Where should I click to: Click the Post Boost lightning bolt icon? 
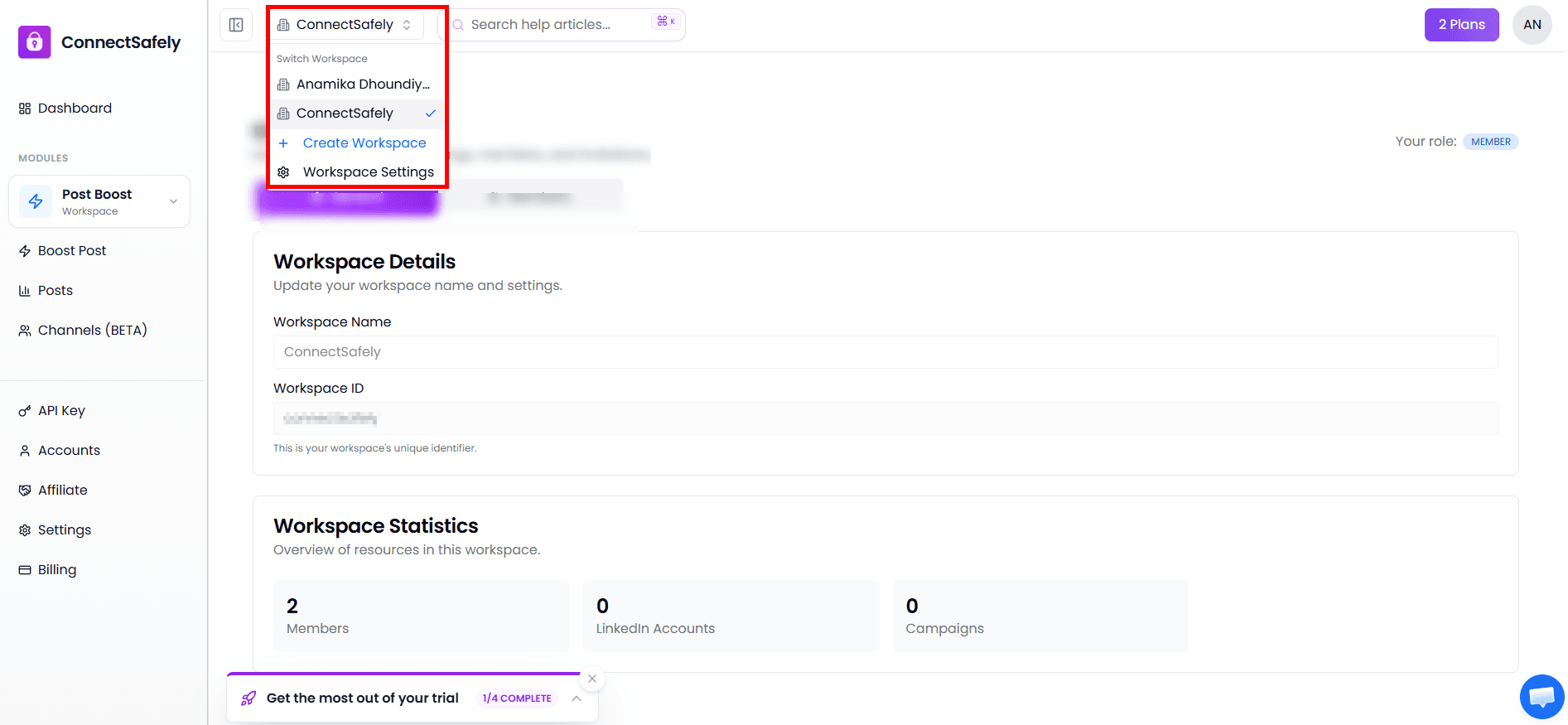click(x=36, y=201)
